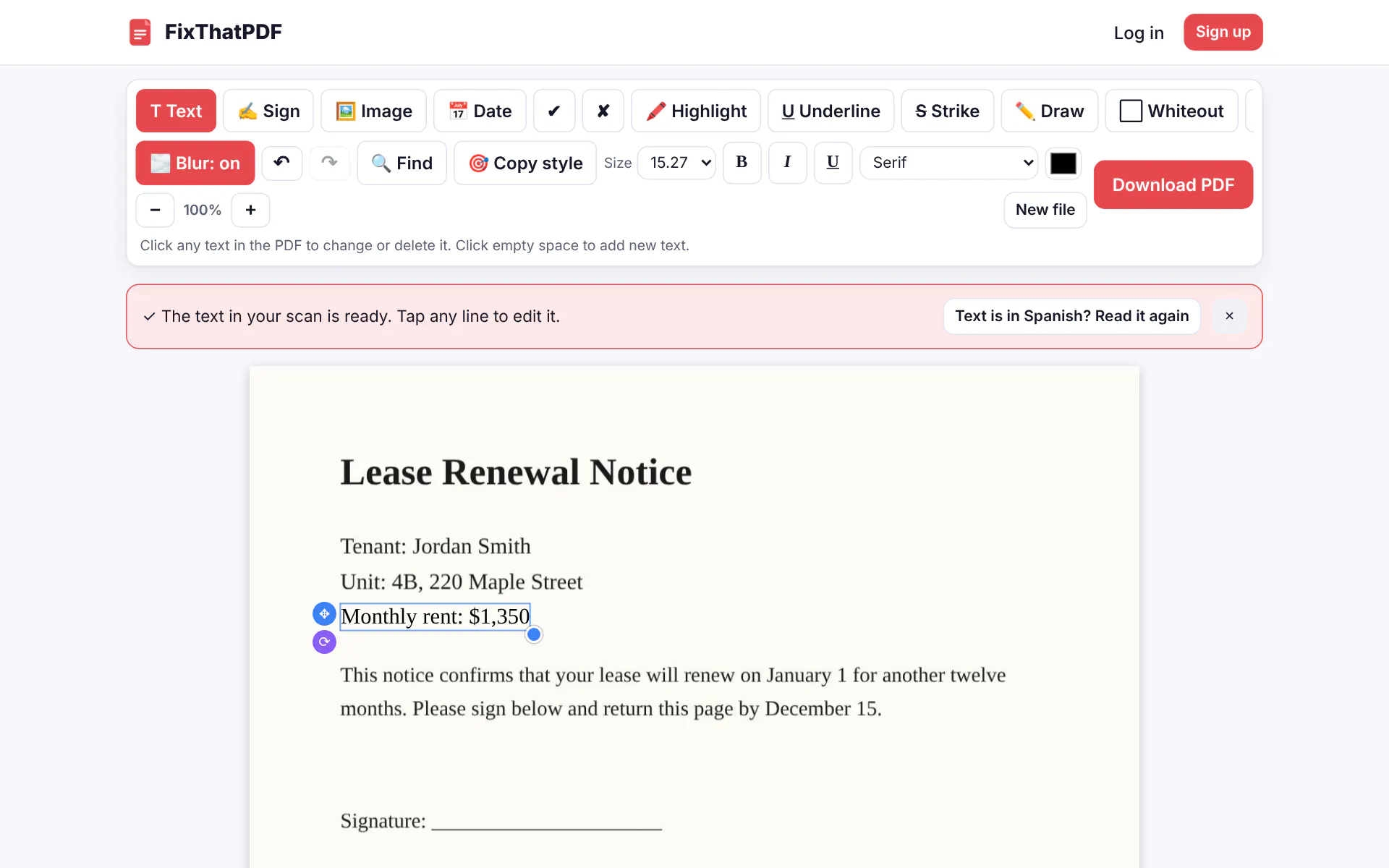Click 'Unit: 4B, 220 Maple Street' line
This screenshot has height=868, width=1389.
[461, 582]
